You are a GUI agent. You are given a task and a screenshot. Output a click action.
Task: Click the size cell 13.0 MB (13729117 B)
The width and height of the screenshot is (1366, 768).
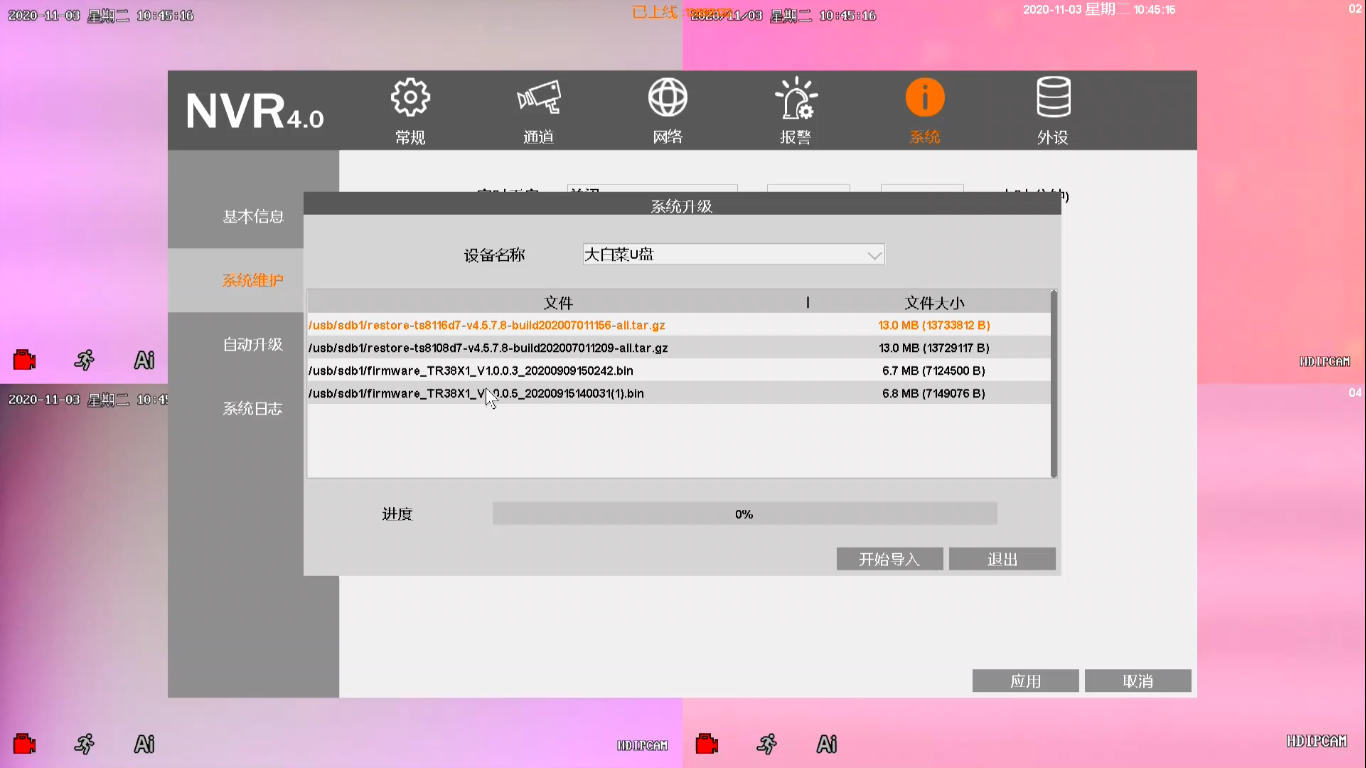click(x=934, y=348)
